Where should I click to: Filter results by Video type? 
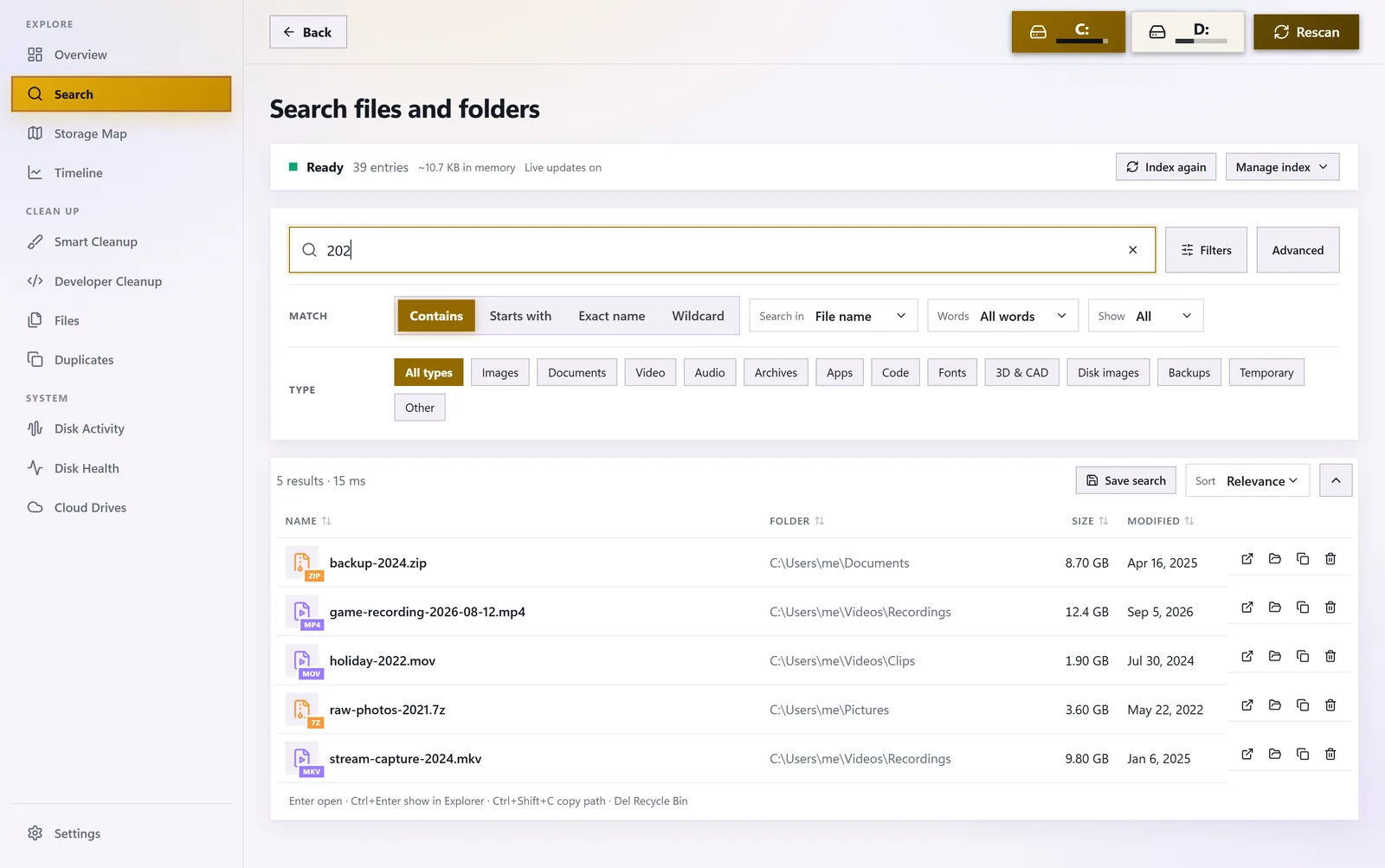(650, 373)
